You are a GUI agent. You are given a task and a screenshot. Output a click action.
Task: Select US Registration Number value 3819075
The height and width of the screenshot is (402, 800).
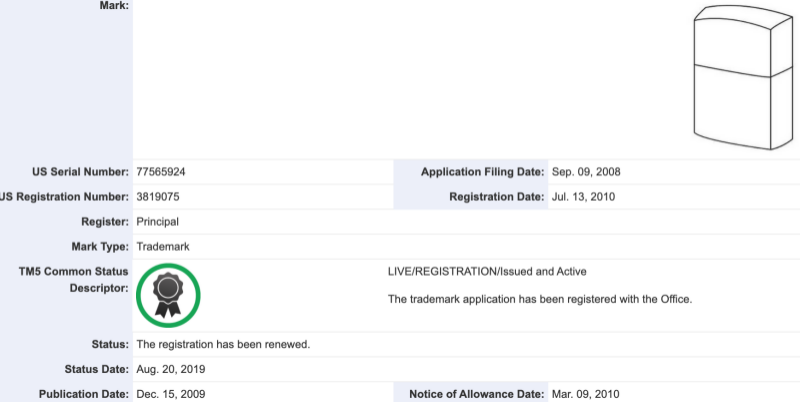point(158,197)
